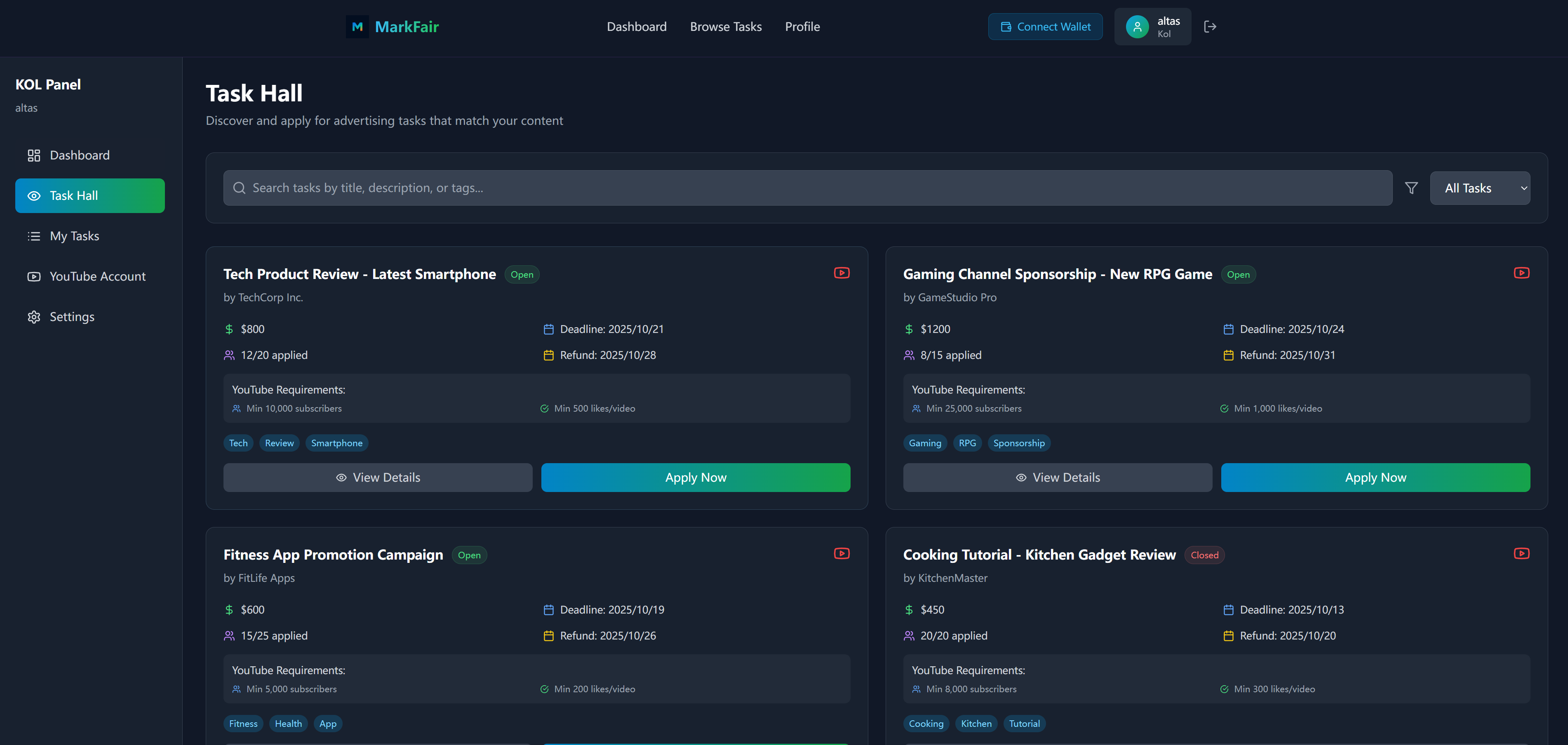Click YouTube icon on Gaming Channel Sponsorship card

(1521, 273)
